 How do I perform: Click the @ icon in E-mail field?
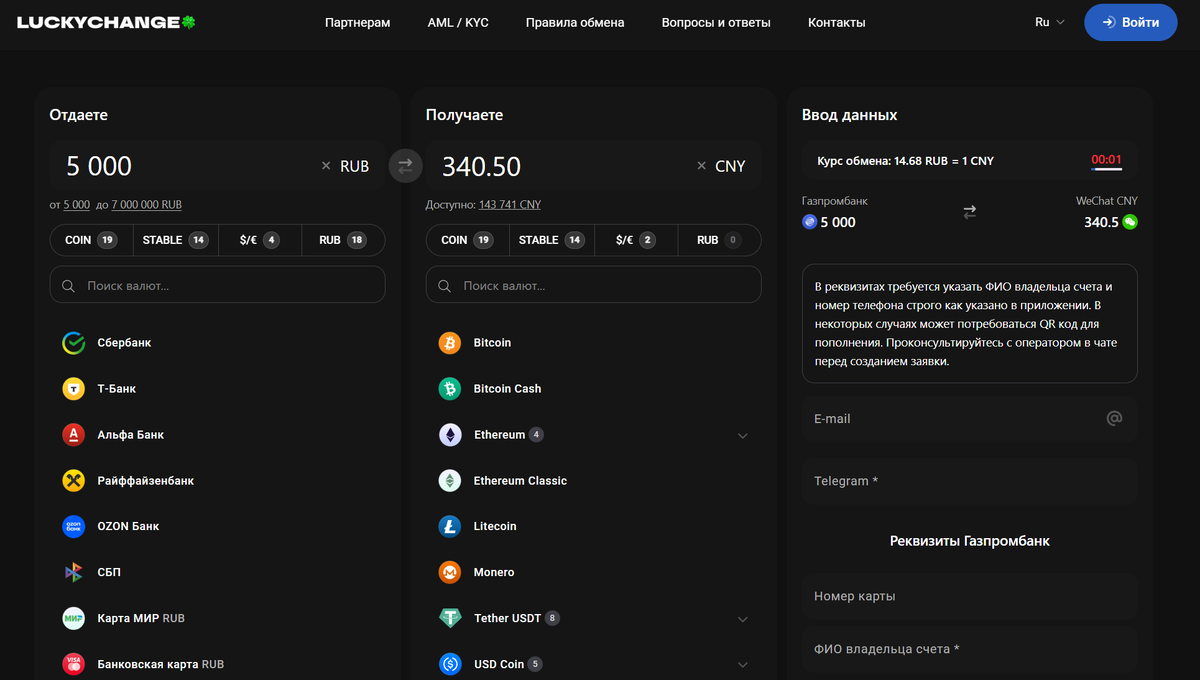pyautogui.click(x=1114, y=418)
